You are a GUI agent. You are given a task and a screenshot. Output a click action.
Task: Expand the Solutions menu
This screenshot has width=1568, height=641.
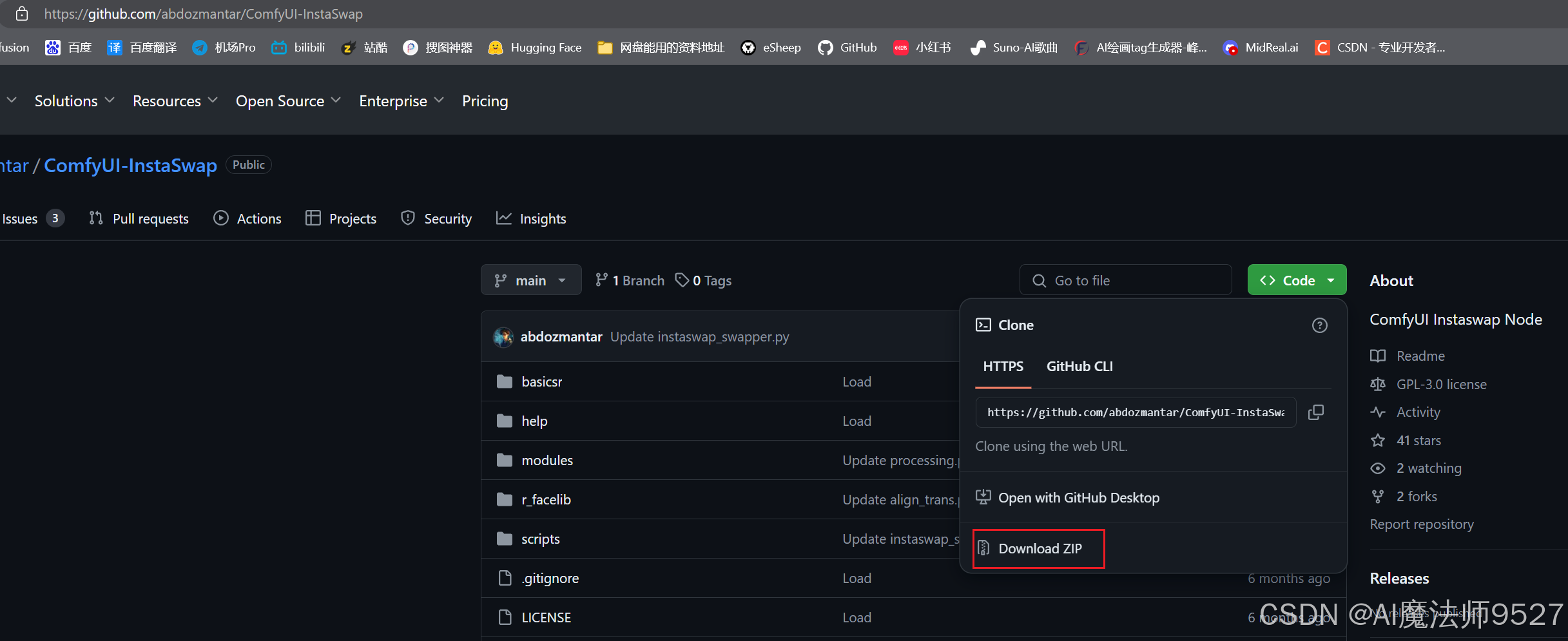click(x=74, y=101)
